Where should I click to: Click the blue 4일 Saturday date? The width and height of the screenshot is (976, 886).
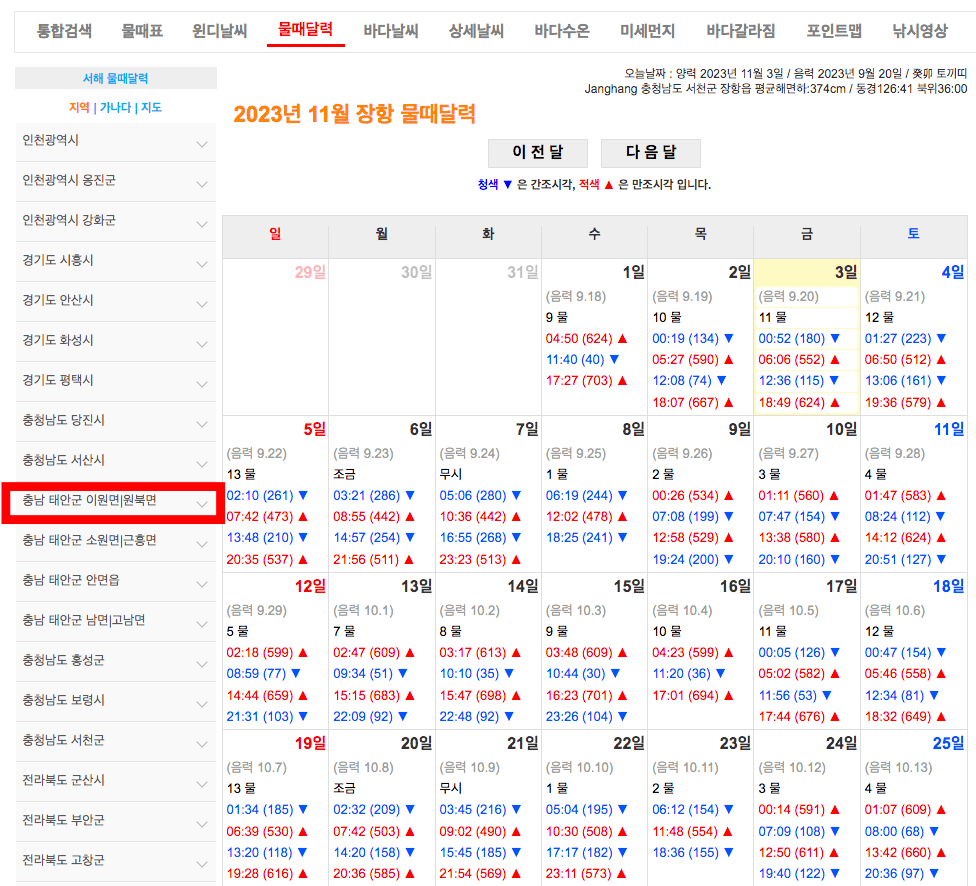(953, 272)
